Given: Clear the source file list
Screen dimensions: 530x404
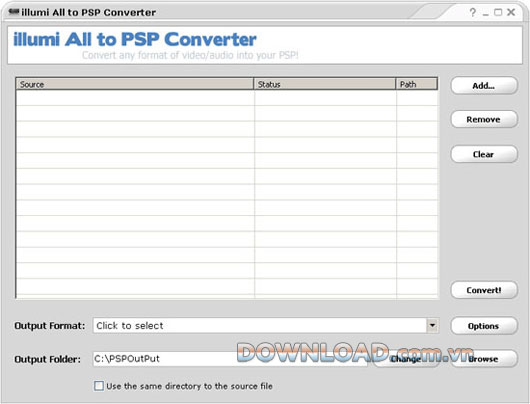Looking at the screenshot, I should (x=484, y=154).
